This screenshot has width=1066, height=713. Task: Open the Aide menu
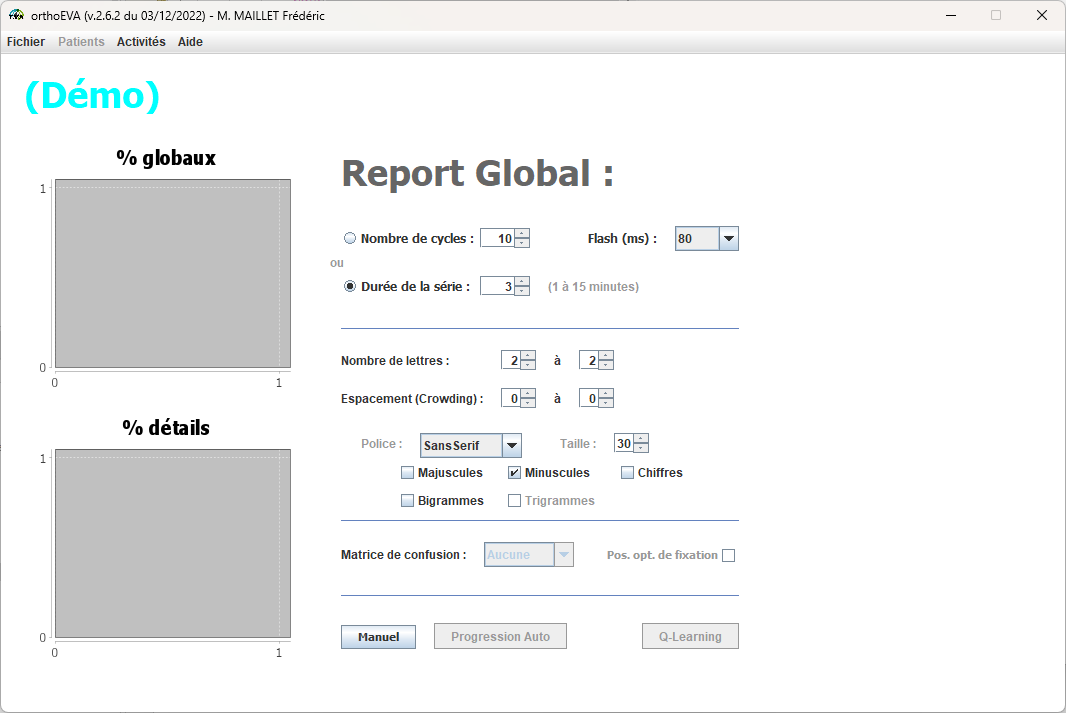(x=190, y=42)
